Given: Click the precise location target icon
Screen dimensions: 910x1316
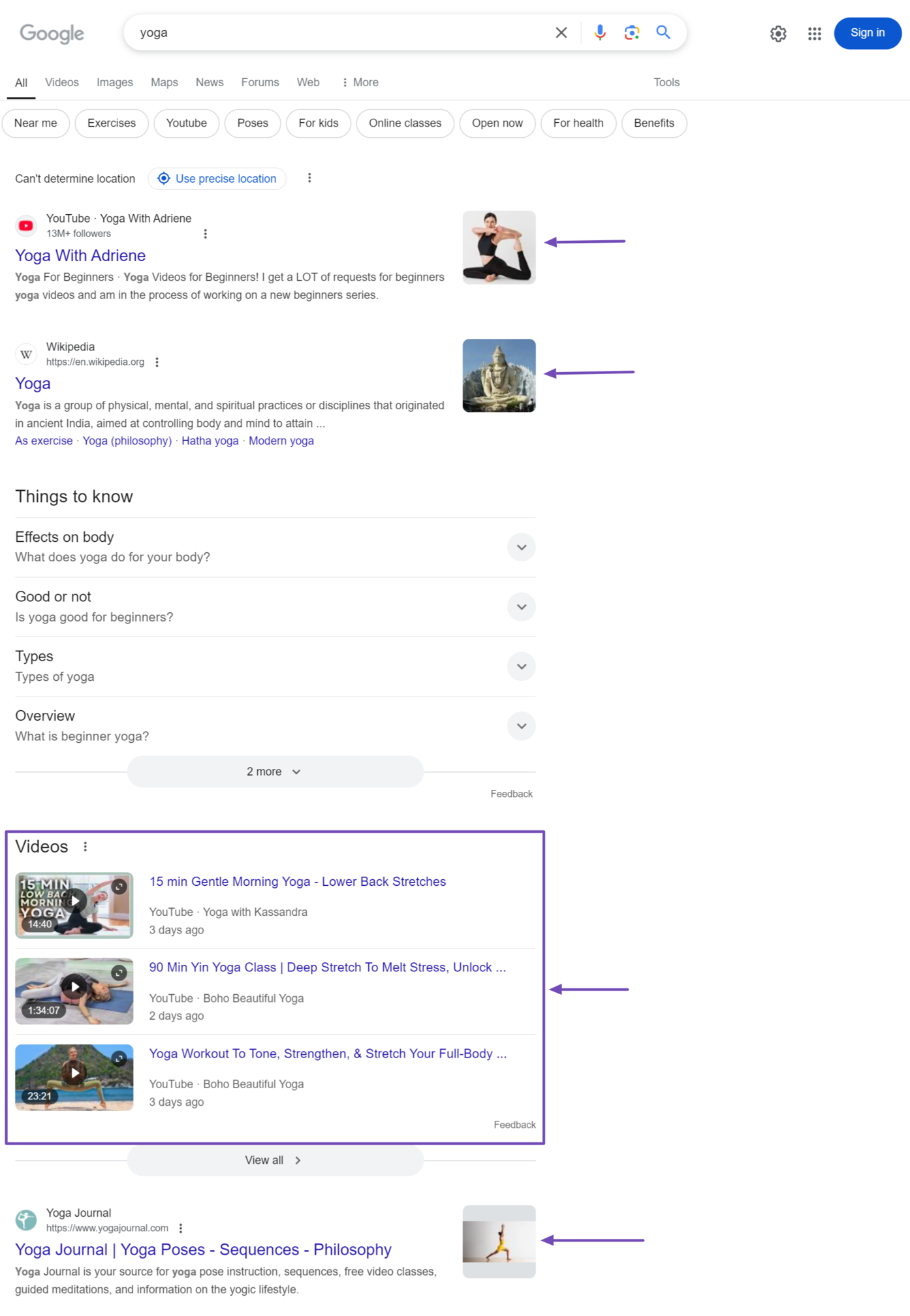Looking at the screenshot, I should coord(164,178).
